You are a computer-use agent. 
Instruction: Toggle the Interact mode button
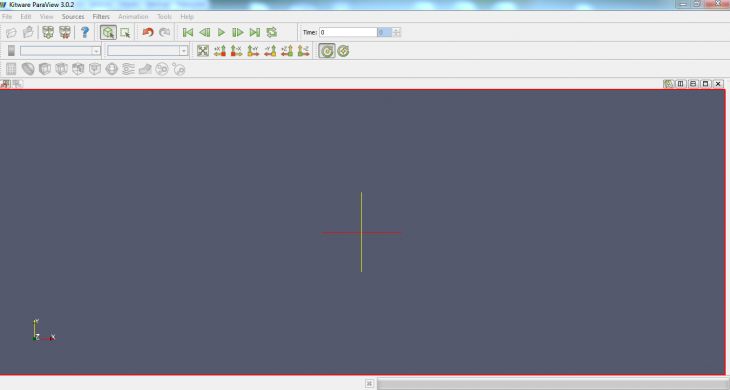point(108,32)
